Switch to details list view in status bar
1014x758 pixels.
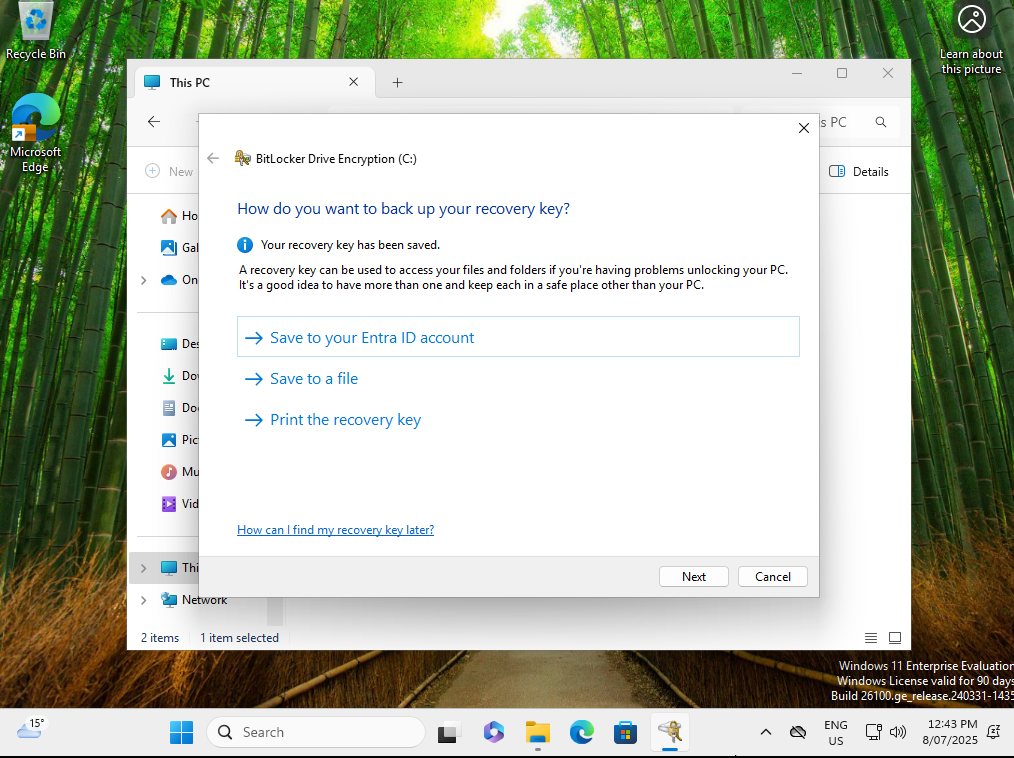click(x=871, y=638)
